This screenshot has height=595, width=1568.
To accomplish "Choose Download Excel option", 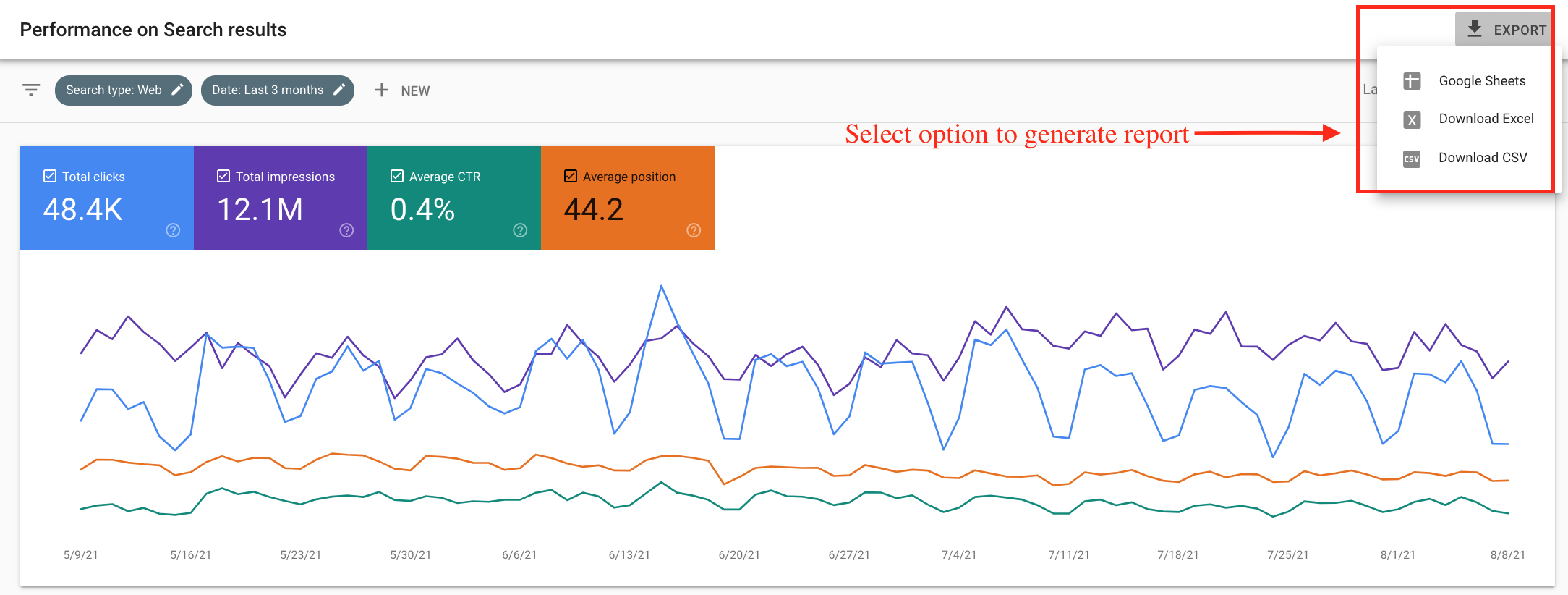I will 1486,119.
